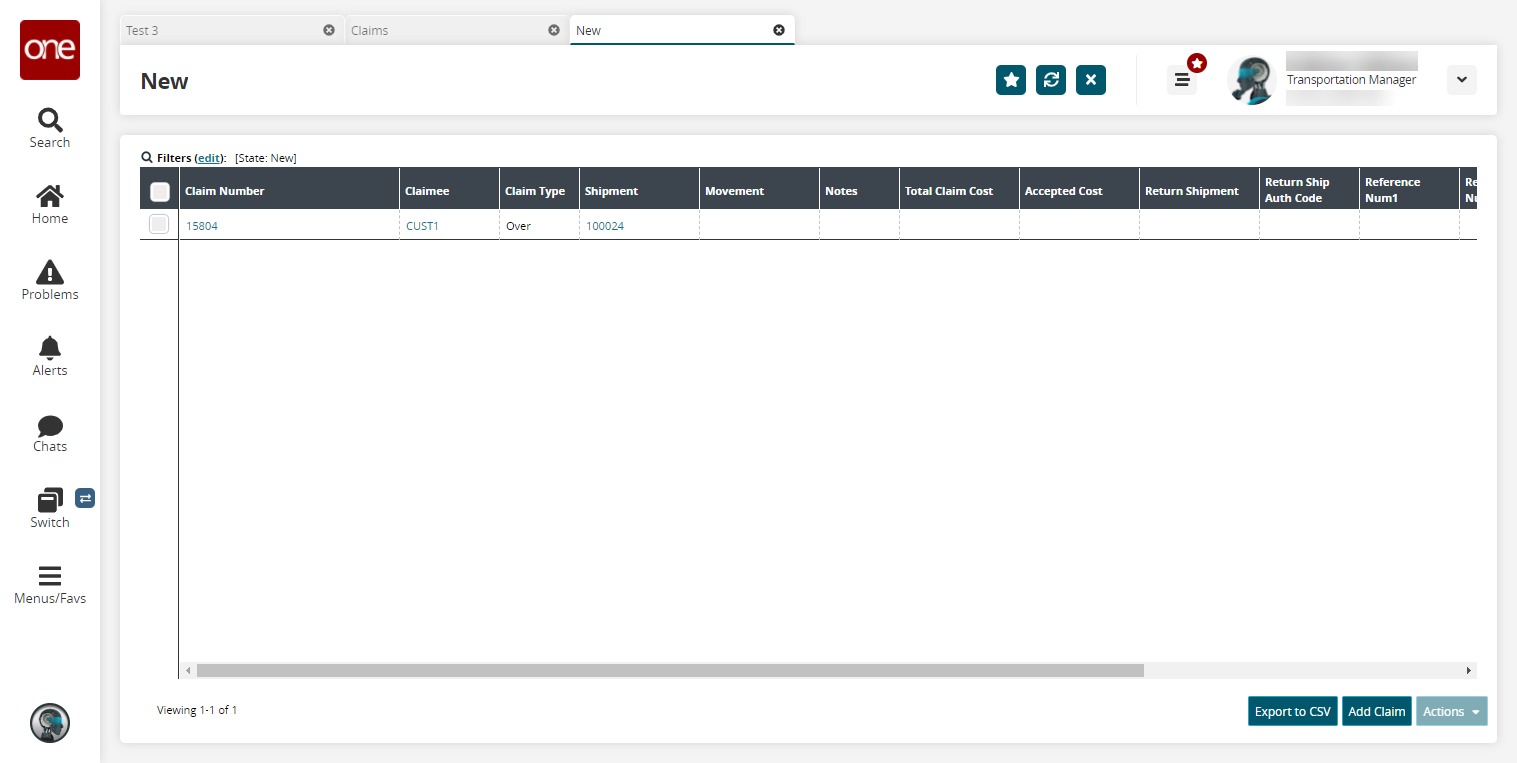Open the Actions dropdown button
Screen dimensions: 1517x763
[x=1451, y=711]
